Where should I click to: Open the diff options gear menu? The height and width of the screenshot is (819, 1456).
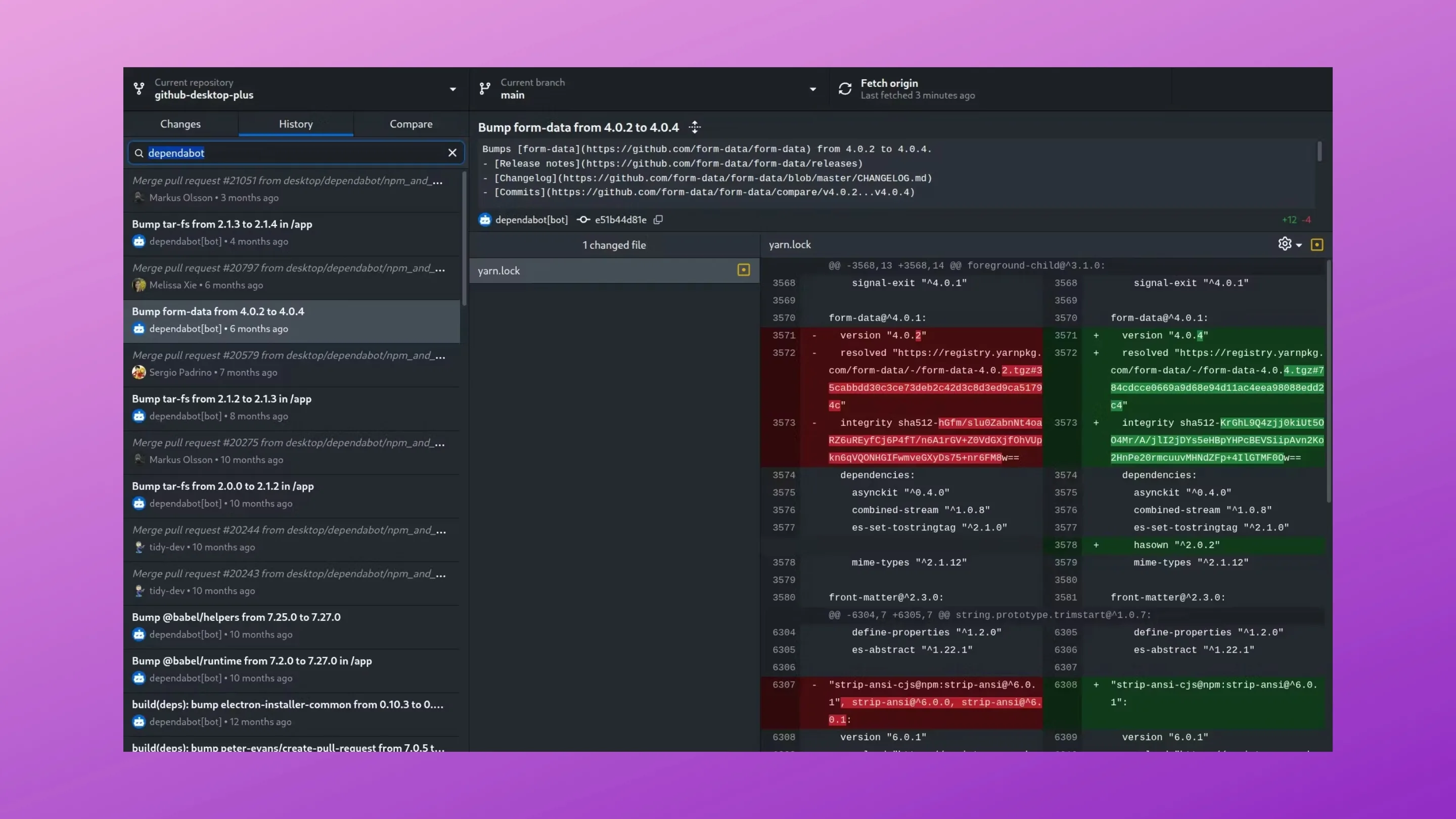pyautogui.click(x=1290, y=244)
